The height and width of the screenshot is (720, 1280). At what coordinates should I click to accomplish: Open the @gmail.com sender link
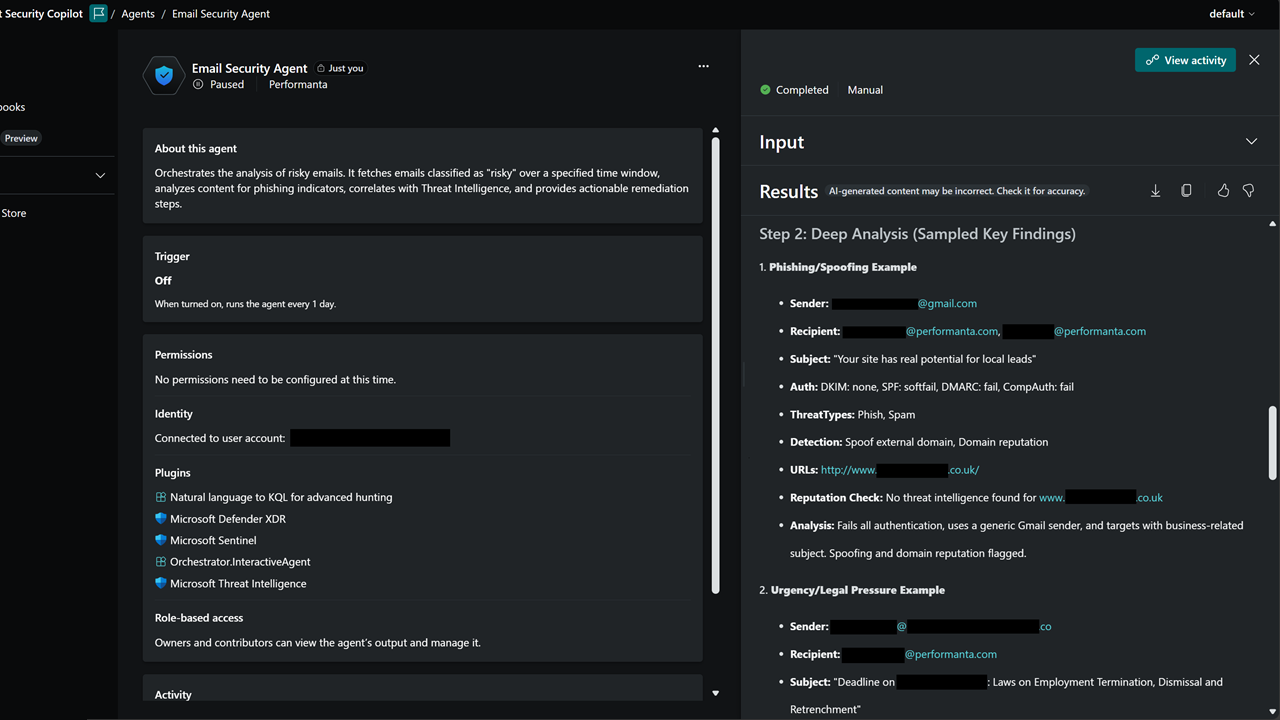click(x=947, y=303)
